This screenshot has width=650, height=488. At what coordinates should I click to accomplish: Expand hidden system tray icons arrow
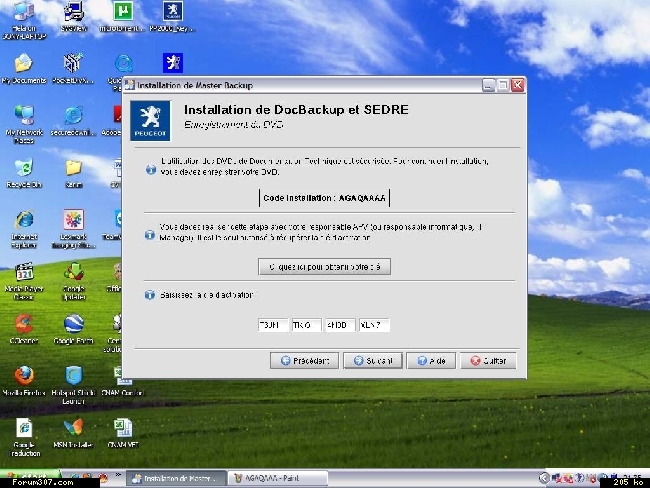(x=544, y=478)
